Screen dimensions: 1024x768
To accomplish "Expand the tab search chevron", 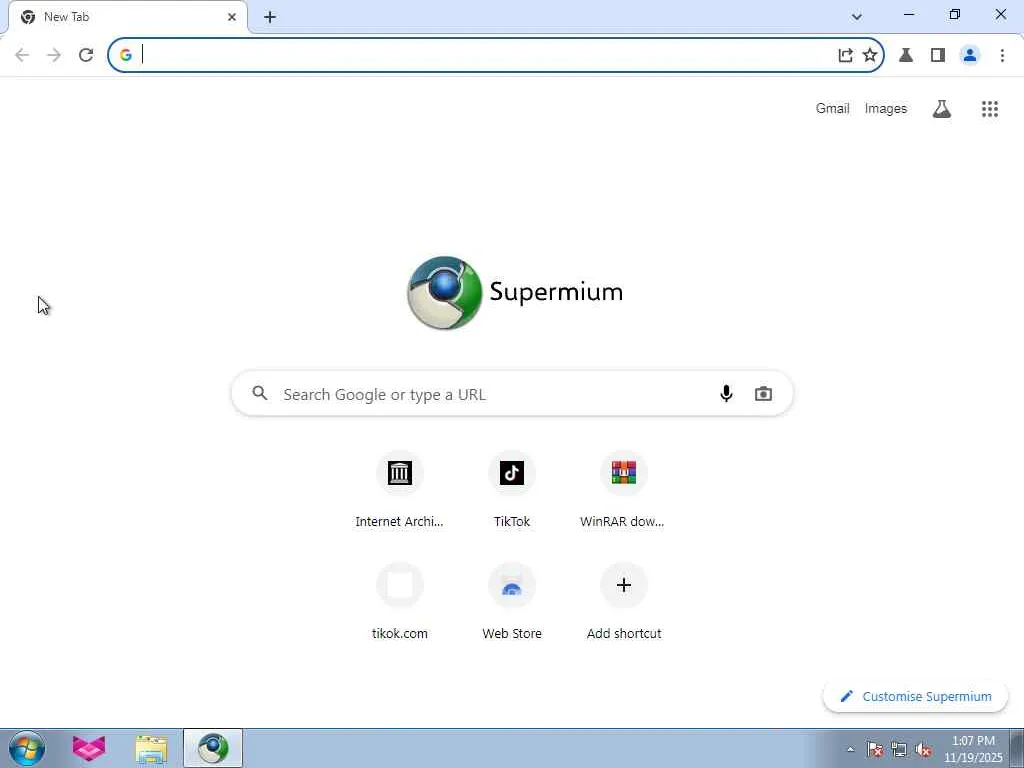I will point(857,17).
